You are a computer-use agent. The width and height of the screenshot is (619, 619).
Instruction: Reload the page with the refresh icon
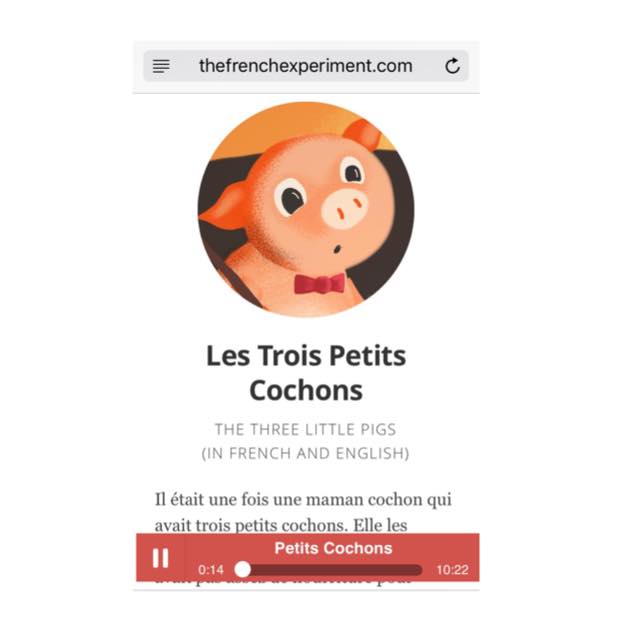click(x=452, y=66)
